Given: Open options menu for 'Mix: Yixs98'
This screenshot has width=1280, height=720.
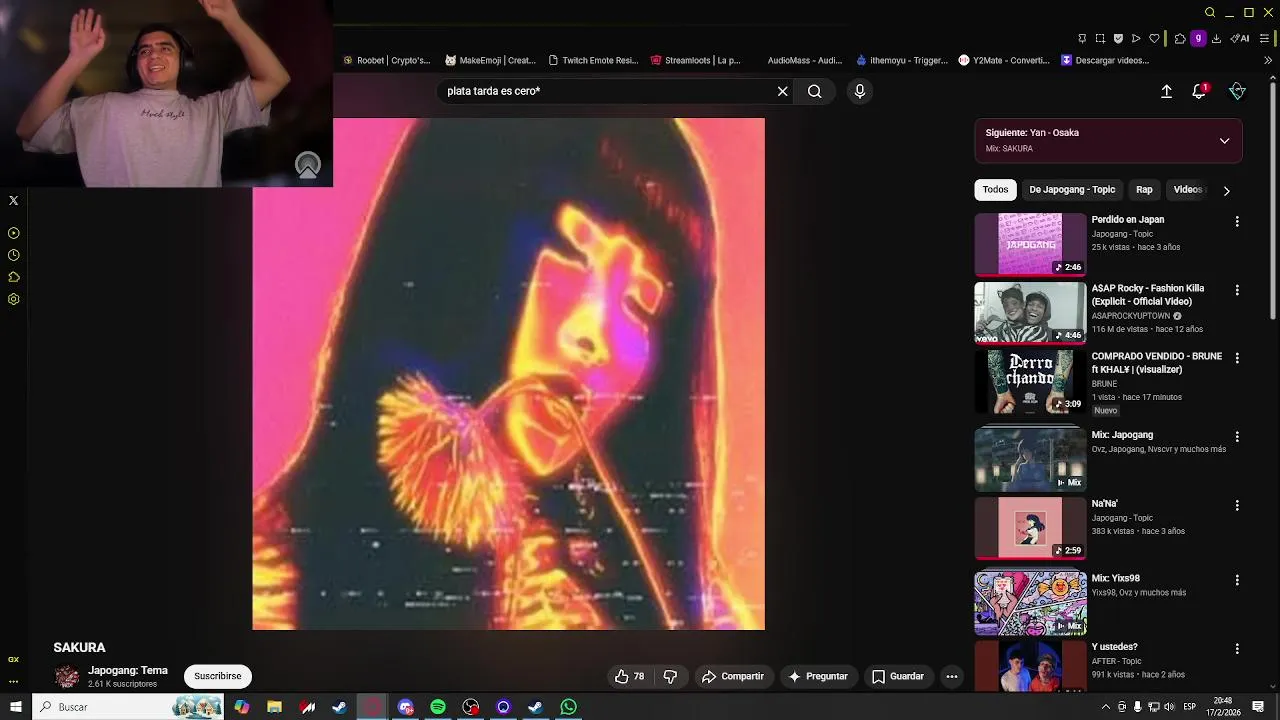Looking at the screenshot, I should coord(1237,580).
